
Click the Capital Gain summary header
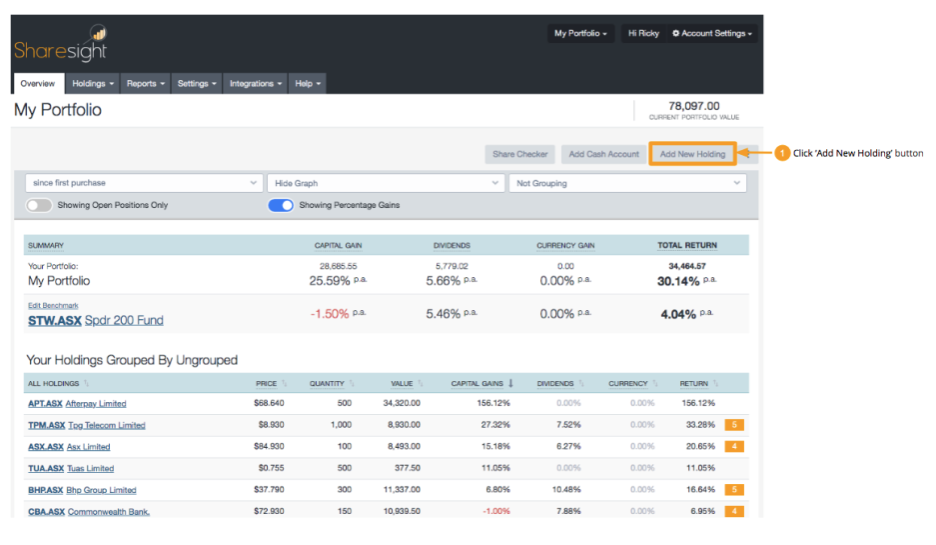point(338,245)
